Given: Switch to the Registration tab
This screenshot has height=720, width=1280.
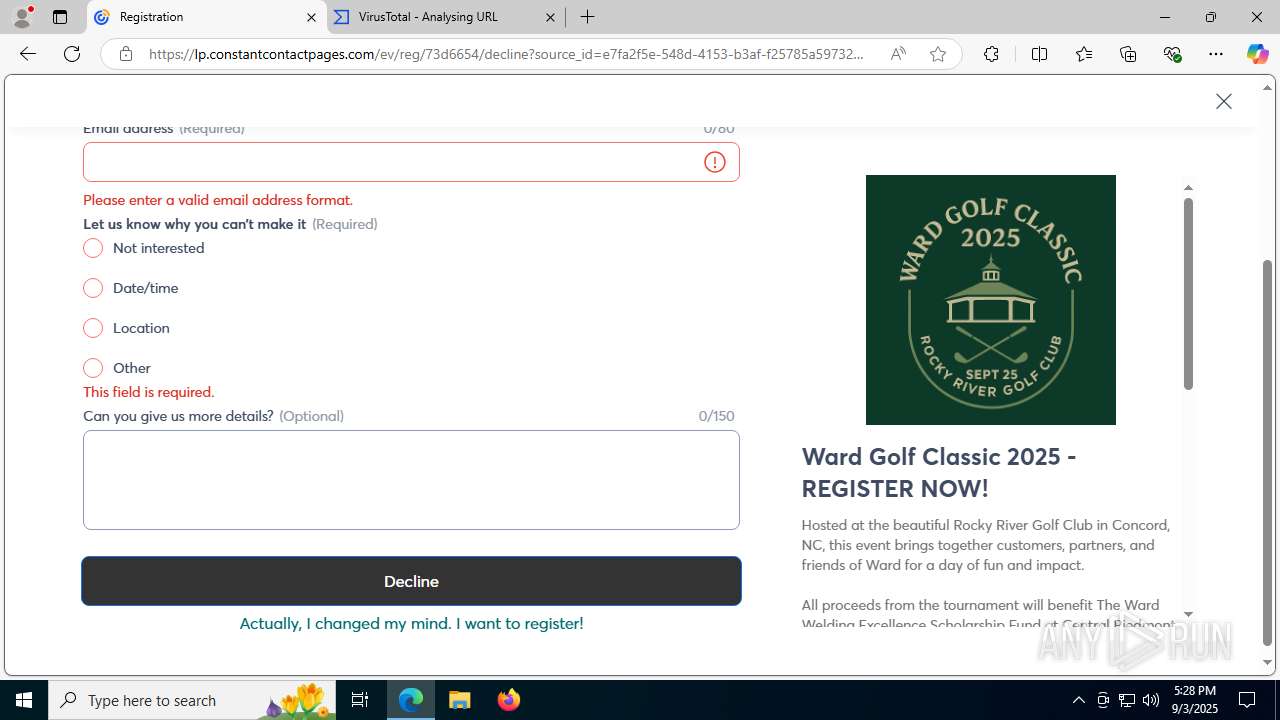Looking at the screenshot, I should coord(207,17).
